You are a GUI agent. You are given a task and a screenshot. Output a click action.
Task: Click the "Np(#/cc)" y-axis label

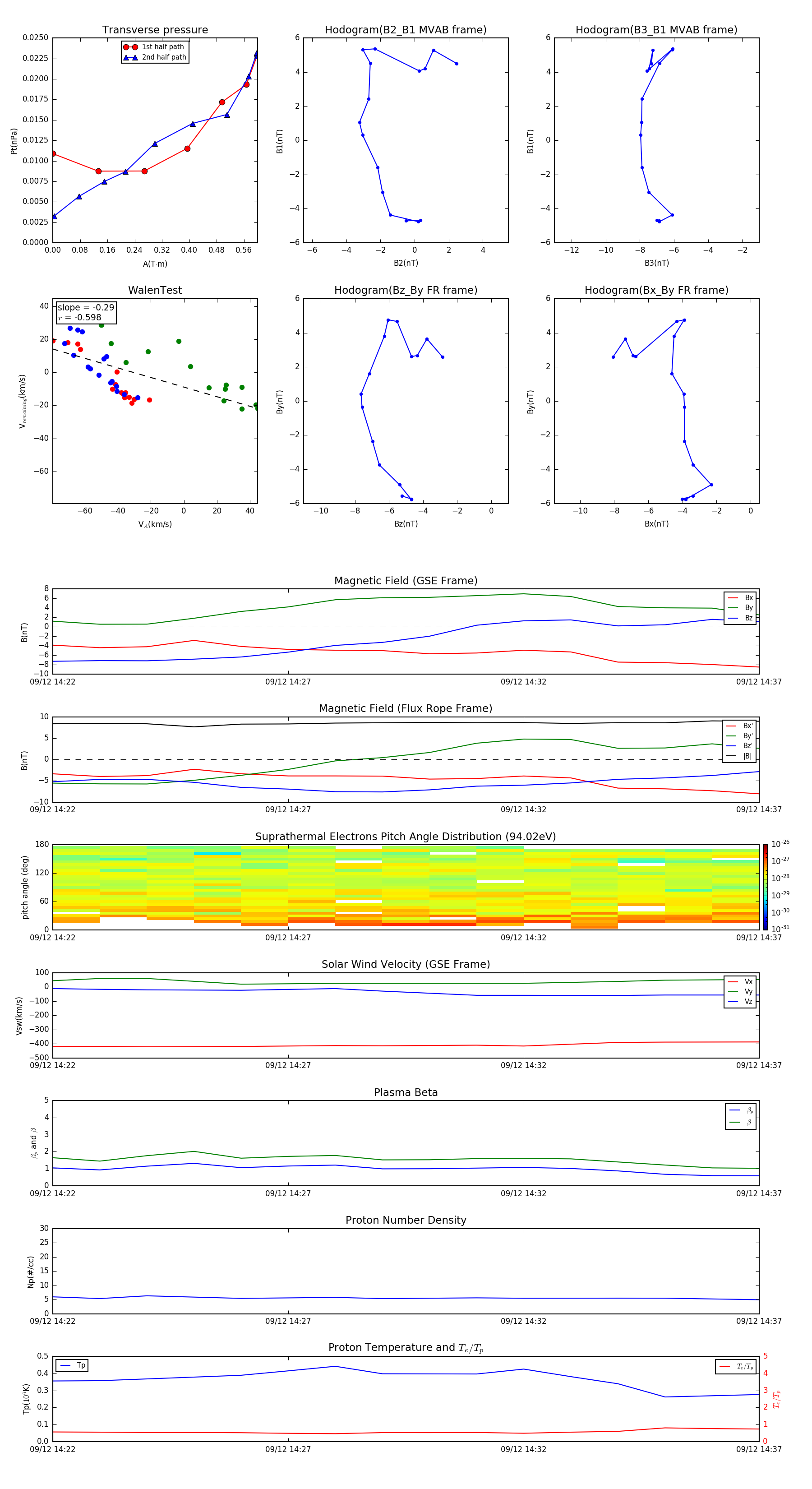tap(31, 1272)
